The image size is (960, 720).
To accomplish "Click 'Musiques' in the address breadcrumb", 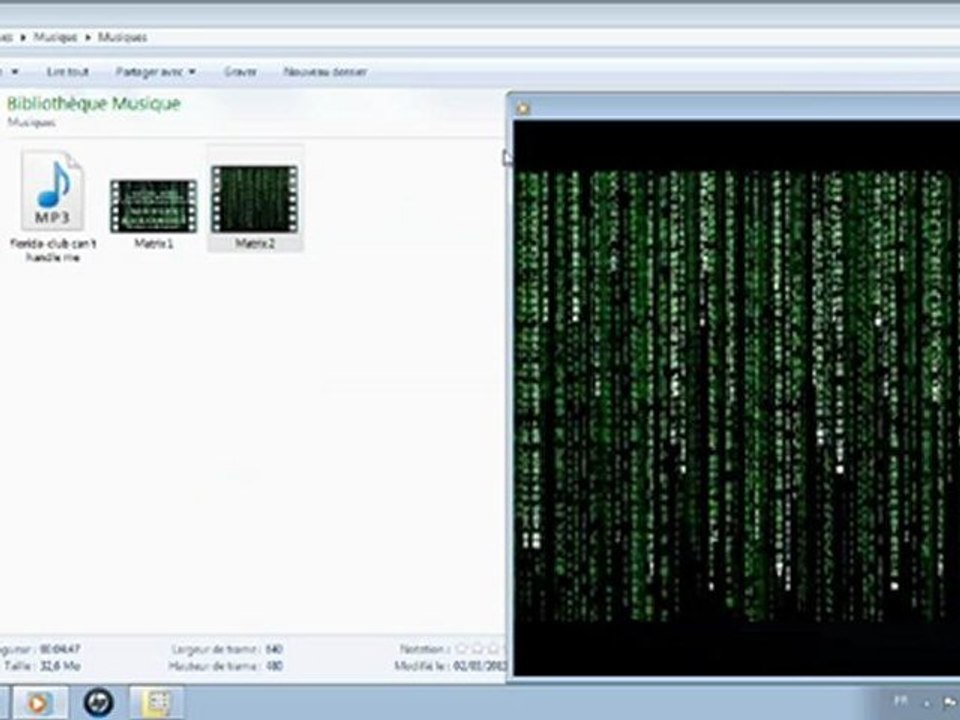I will click(122, 37).
